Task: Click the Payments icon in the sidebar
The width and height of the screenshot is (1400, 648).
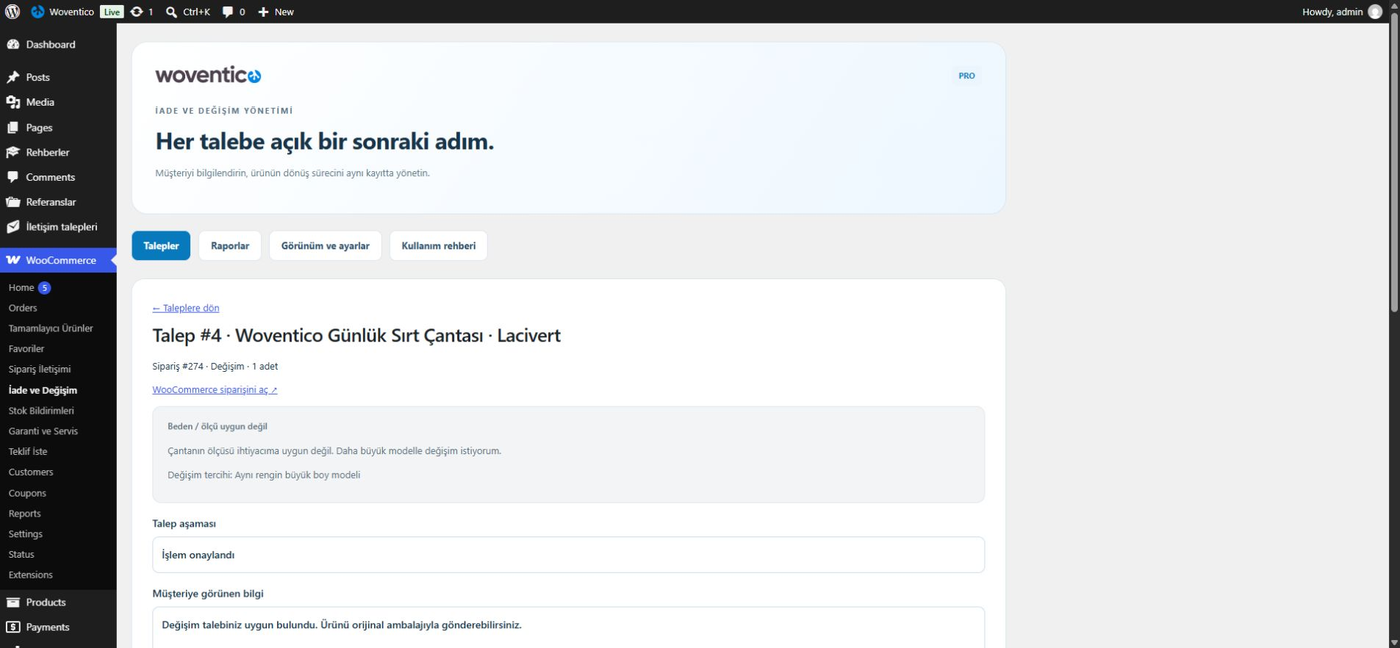Action: click(x=13, y=627)
